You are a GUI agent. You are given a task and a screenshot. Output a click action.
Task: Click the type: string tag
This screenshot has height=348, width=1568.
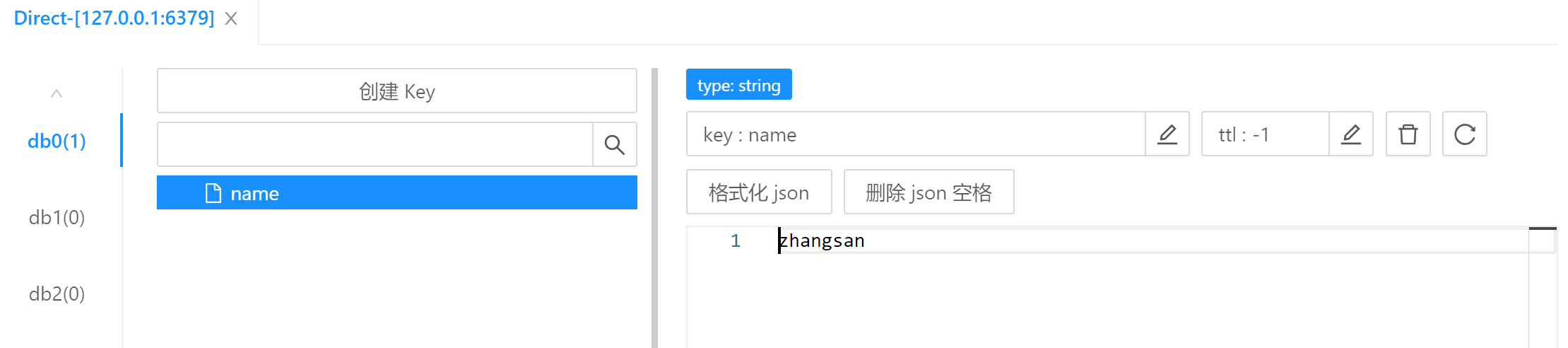pos(738,86)
